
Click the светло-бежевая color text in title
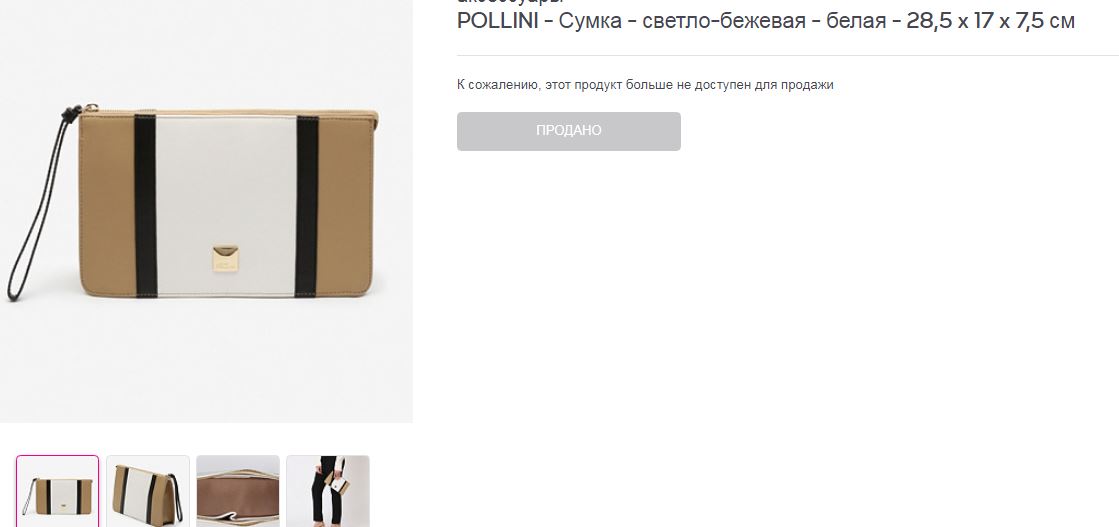click(x=724, y=21)
